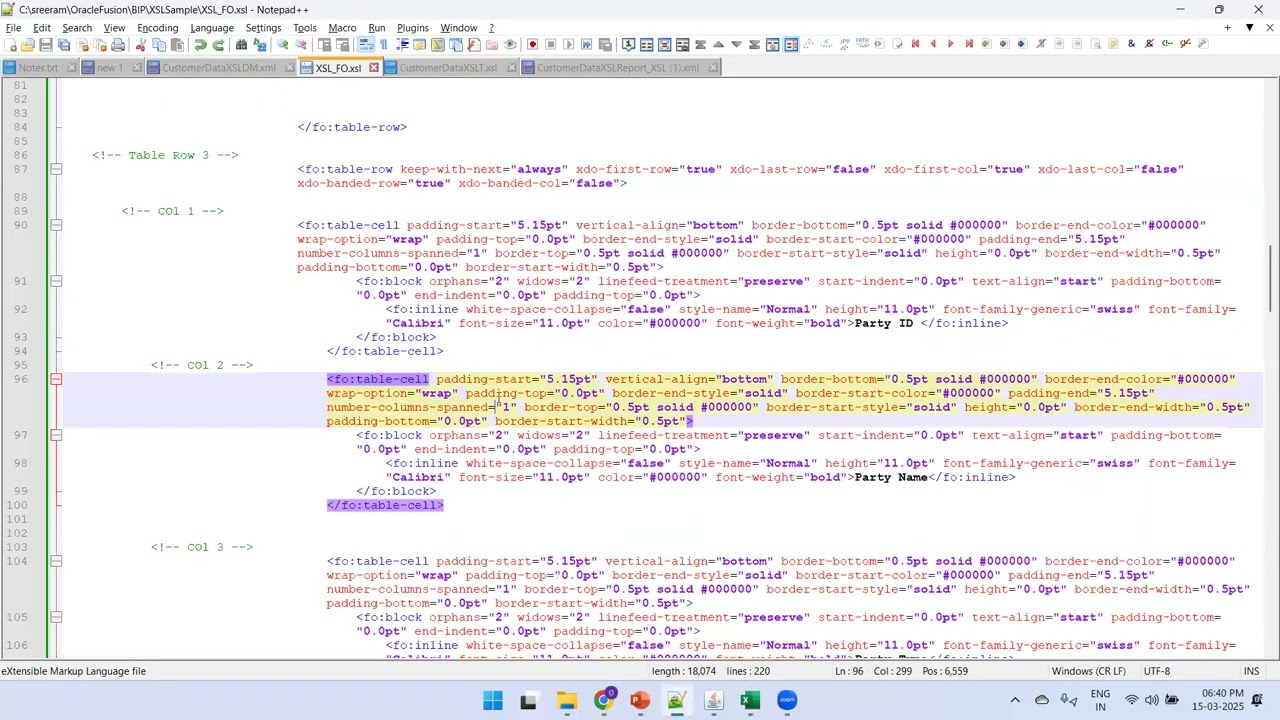
Task: Collapse the fold at line 104
Action: [x=56, y=561]
